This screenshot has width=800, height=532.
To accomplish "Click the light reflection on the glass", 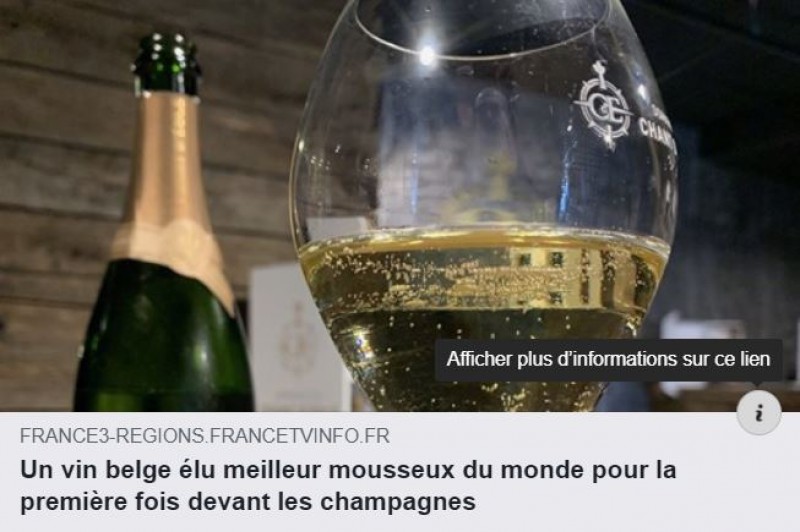I will [427, 55].
